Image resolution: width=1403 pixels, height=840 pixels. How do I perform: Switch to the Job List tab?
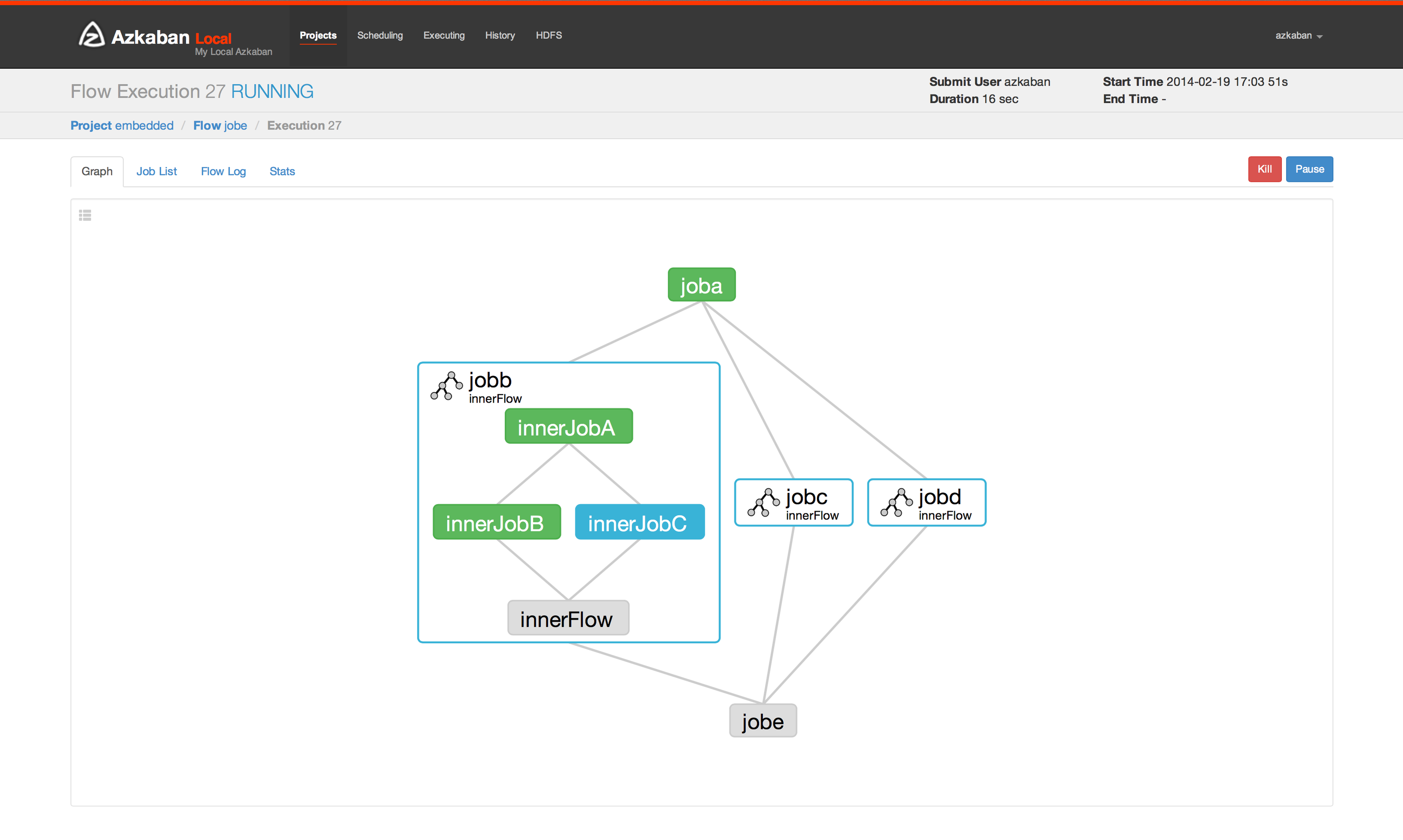[156, 172]
